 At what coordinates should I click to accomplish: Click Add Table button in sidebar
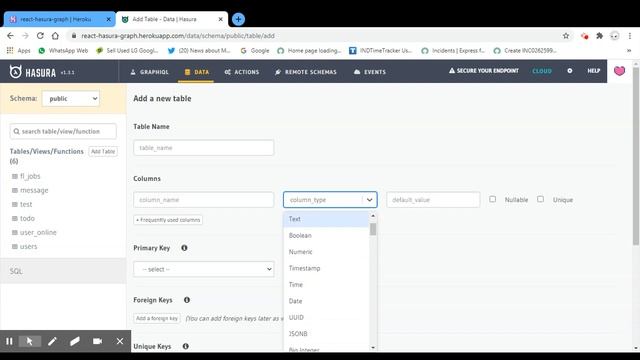[103, 151]
